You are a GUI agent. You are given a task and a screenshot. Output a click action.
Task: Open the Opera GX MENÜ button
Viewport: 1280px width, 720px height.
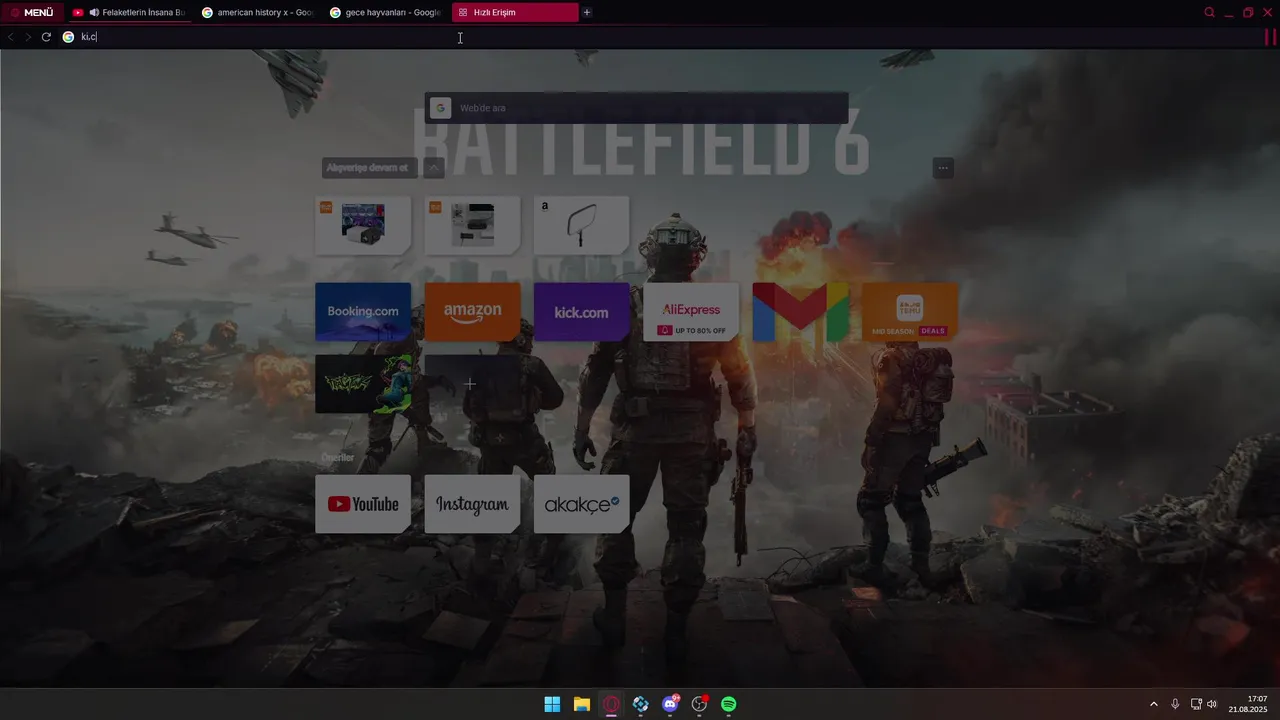[32, 12]
